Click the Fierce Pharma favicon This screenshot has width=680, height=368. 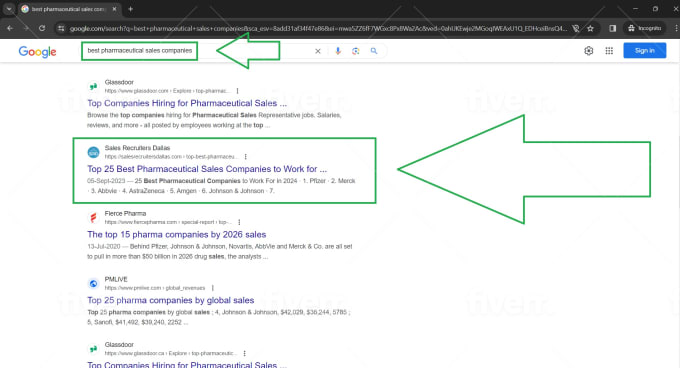(x=93, y=218)
